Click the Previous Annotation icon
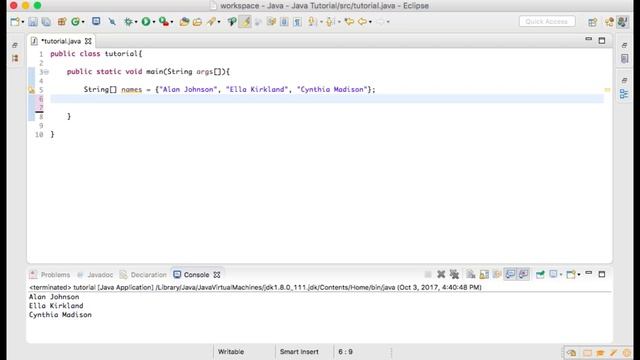 tap(331, 22)
